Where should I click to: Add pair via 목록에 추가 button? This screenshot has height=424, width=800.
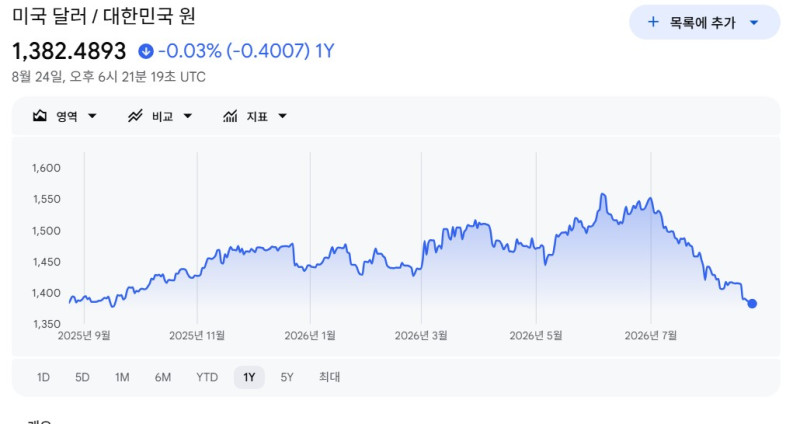[705, 22]
